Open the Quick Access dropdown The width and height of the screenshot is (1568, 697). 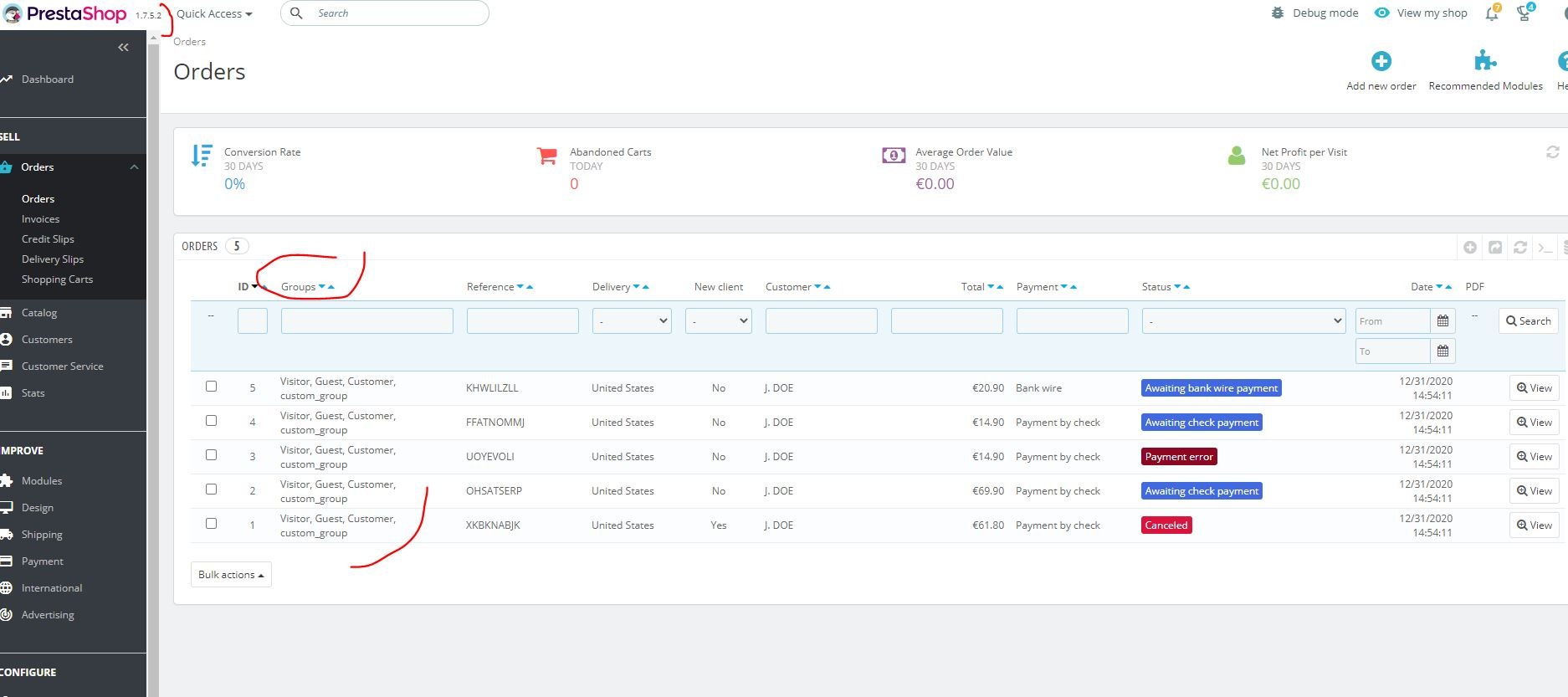pos(214,14)
